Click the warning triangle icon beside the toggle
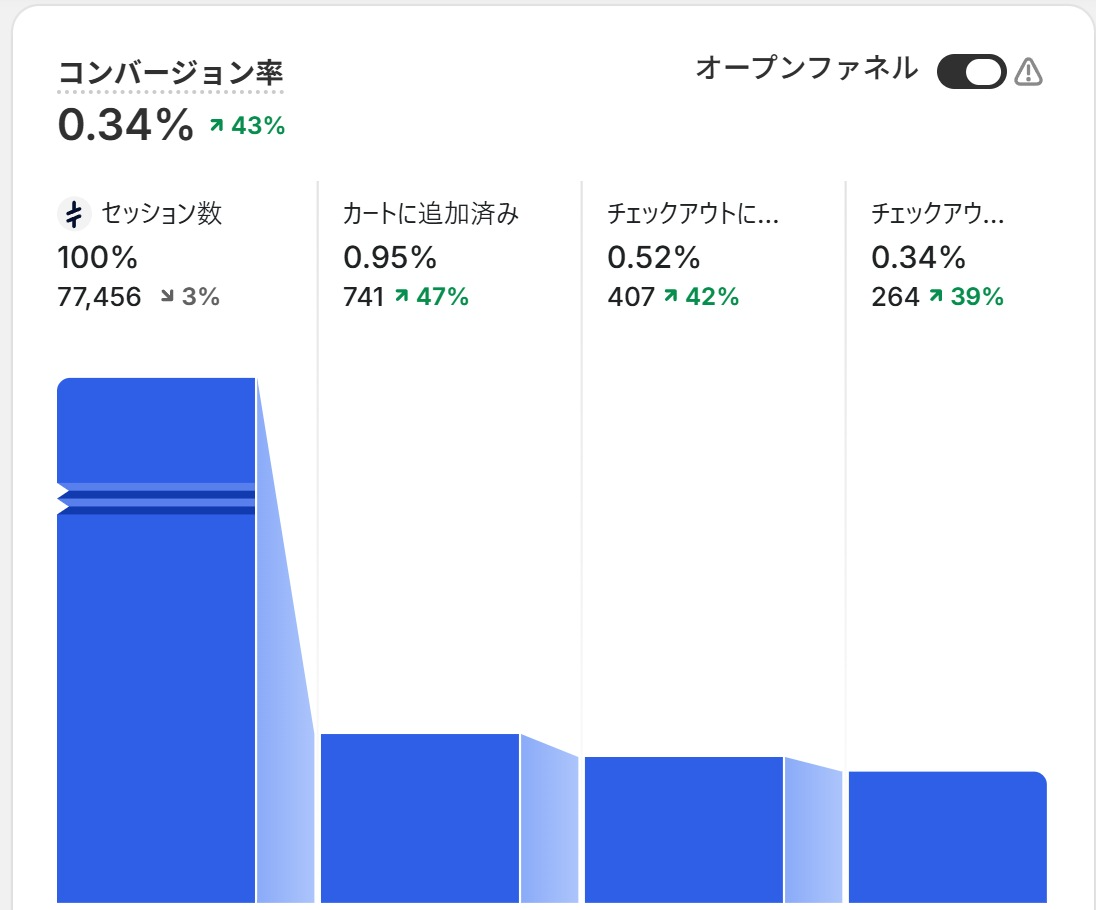 tap(1028, 72)
